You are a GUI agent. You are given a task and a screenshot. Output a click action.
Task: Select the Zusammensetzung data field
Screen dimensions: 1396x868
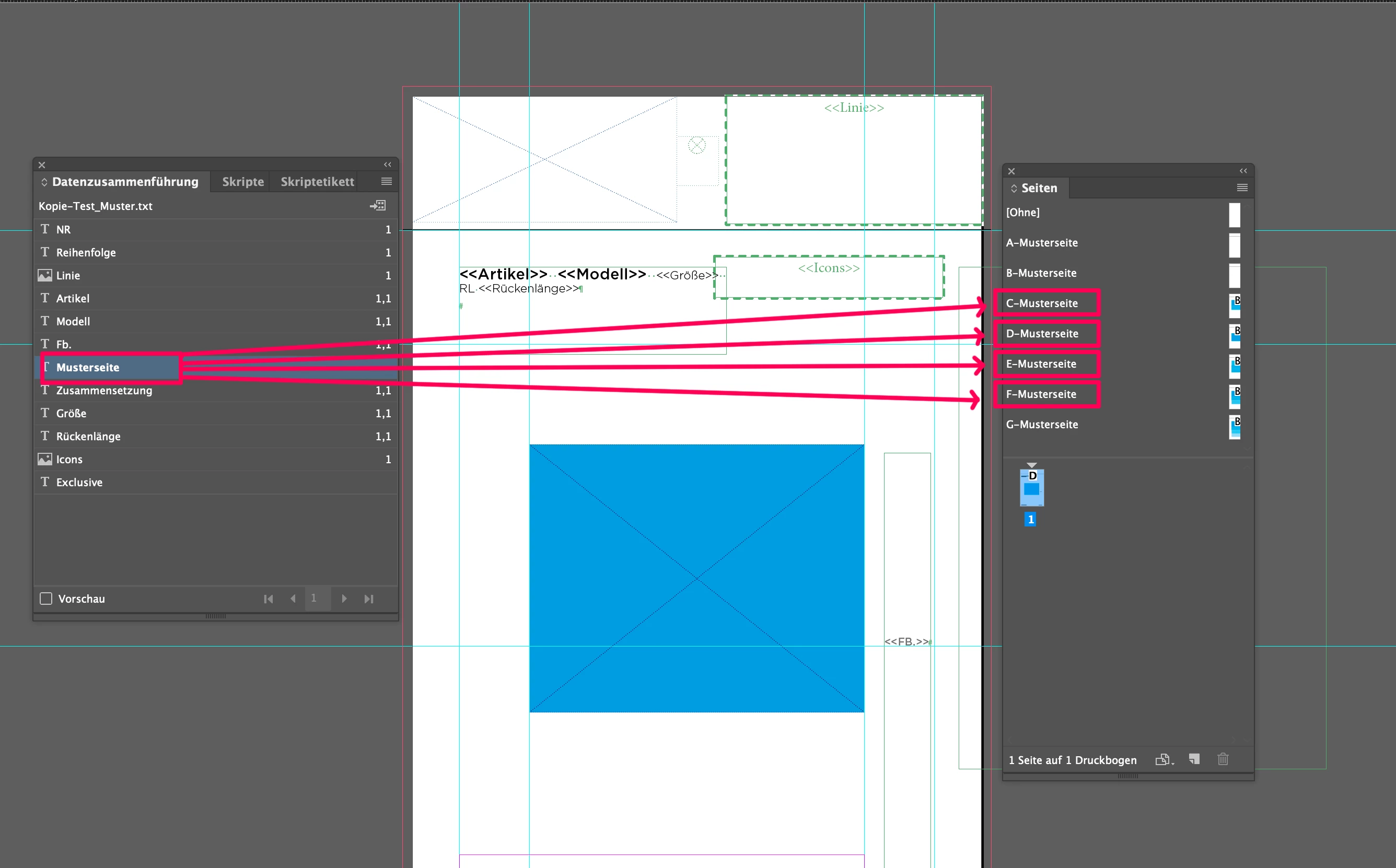coord(104,390)
